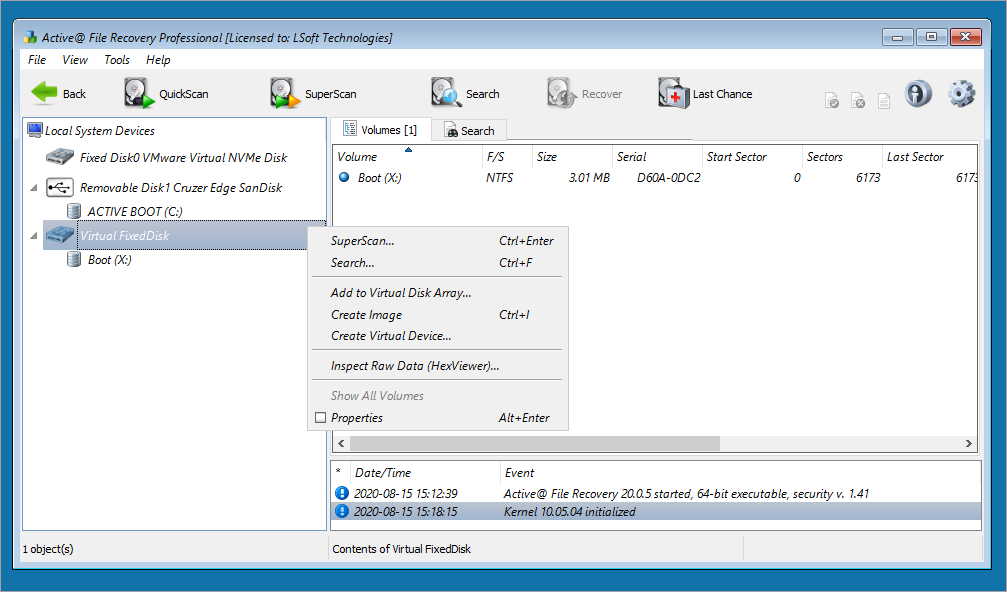This screenshot has height=592, width=1007.
Task: Select the Boot (X:) row in volumes list
Action: tap(655, 178)
